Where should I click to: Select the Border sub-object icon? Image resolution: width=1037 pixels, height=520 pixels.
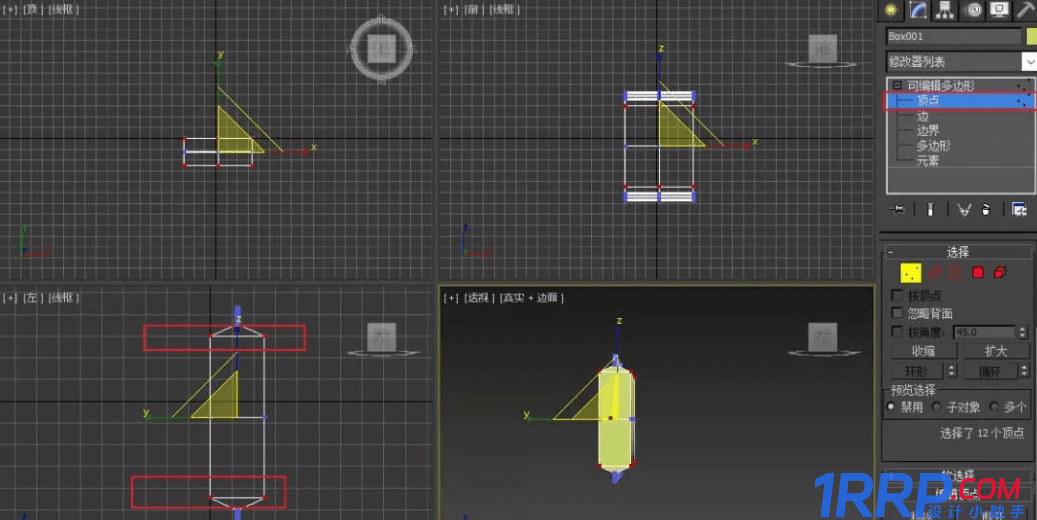[955, 272]
